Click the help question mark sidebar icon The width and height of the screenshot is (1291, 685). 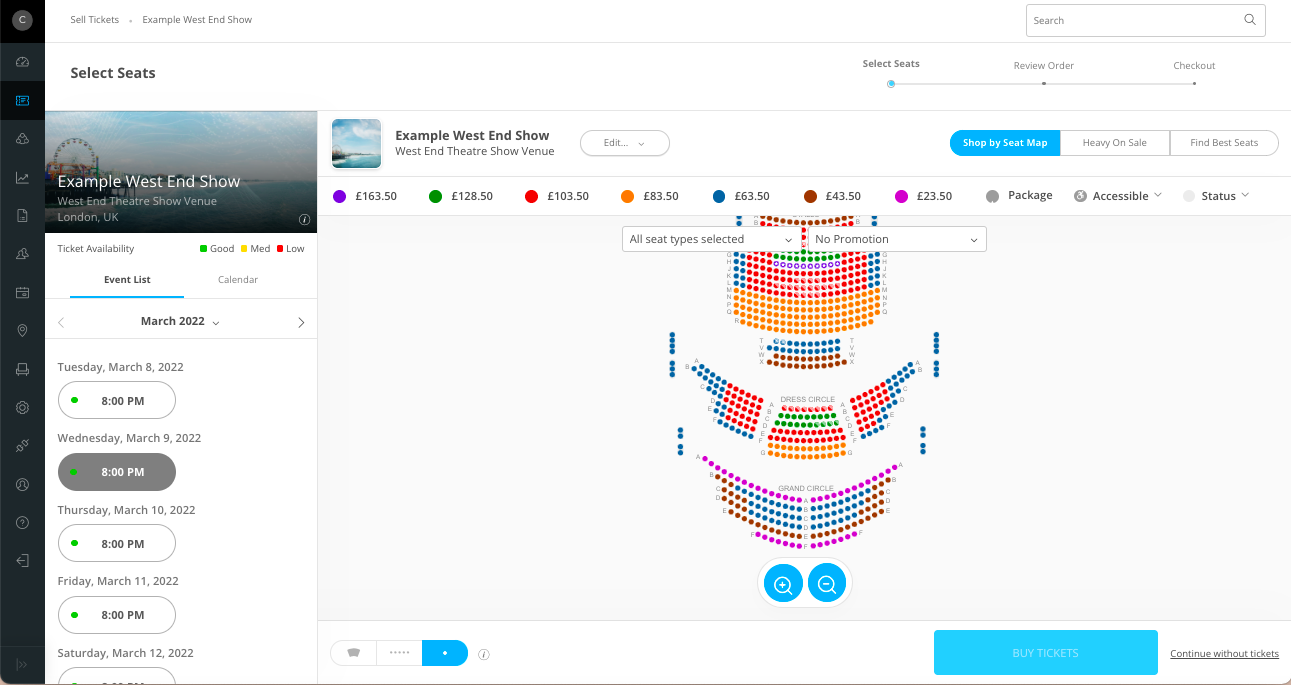click(22, 523)
